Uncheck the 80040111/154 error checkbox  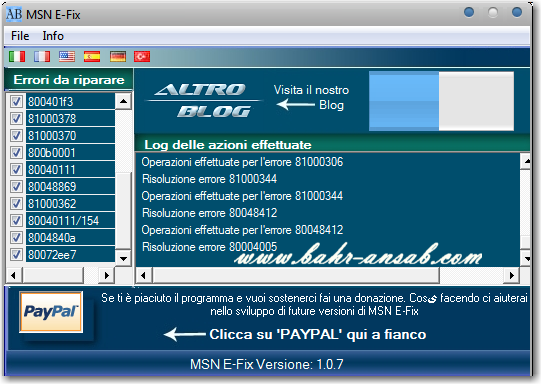point(16,220)
